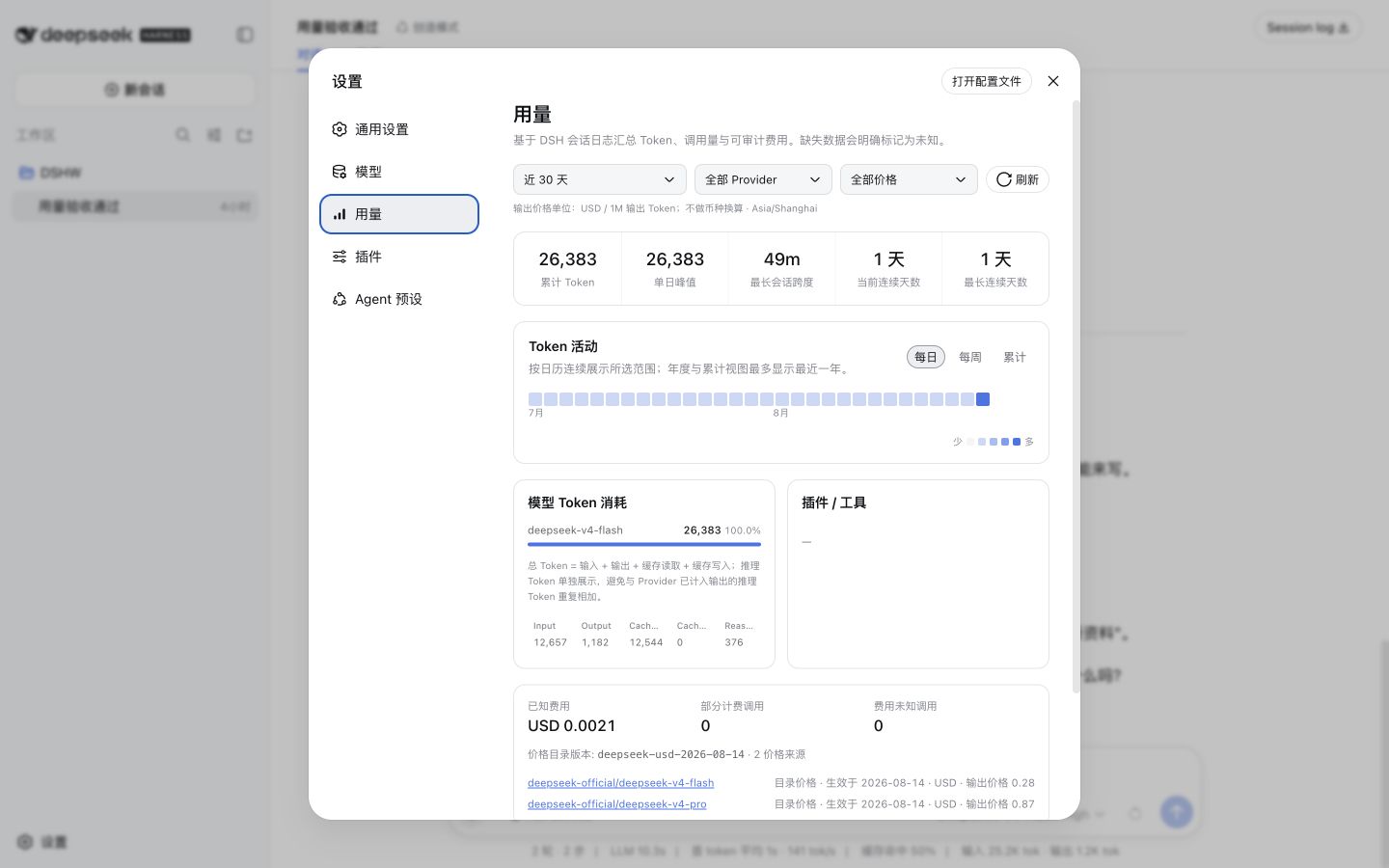Screen dimensions: 1389x868
Task: Switch Token 活动 view to 累计
Action: 1015,357
